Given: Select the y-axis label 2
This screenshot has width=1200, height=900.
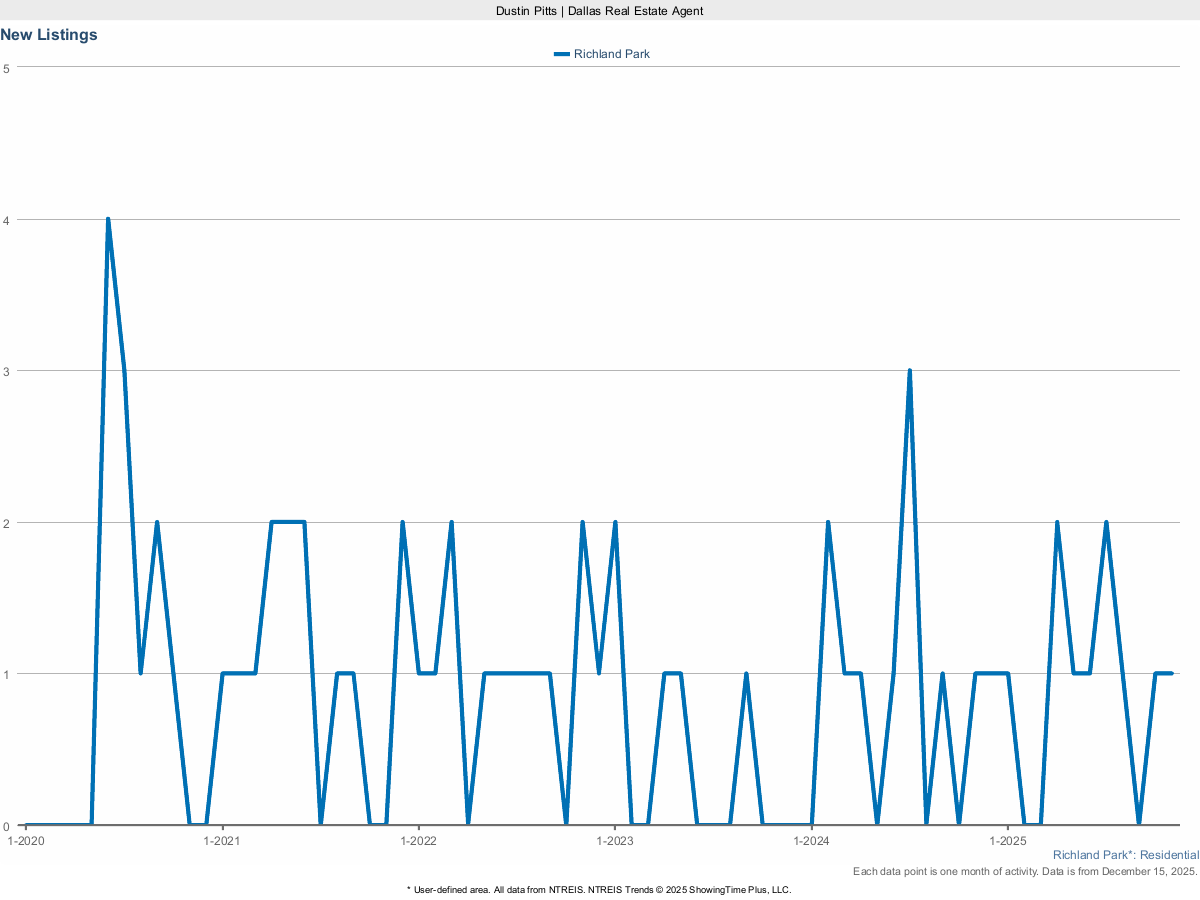Looking at the screenshot, I should (7, 523).
